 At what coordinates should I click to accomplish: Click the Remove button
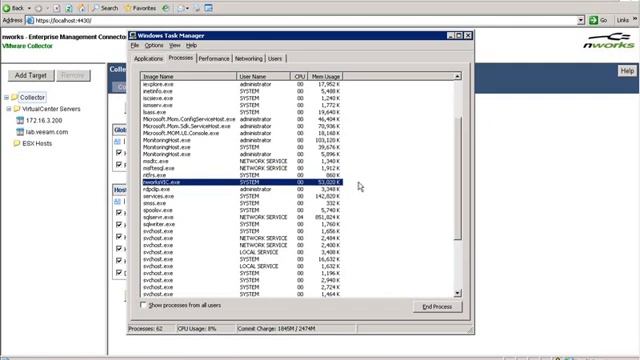73,76
